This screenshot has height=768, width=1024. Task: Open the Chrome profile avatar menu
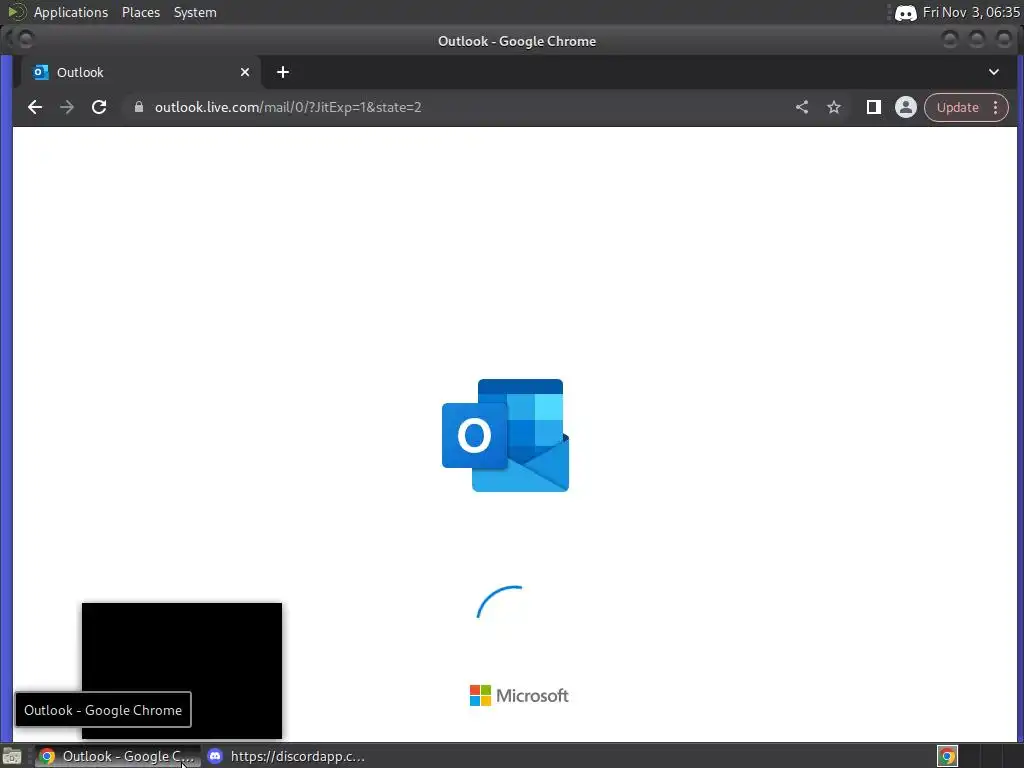pyautogui.click(x=906, y=107)
